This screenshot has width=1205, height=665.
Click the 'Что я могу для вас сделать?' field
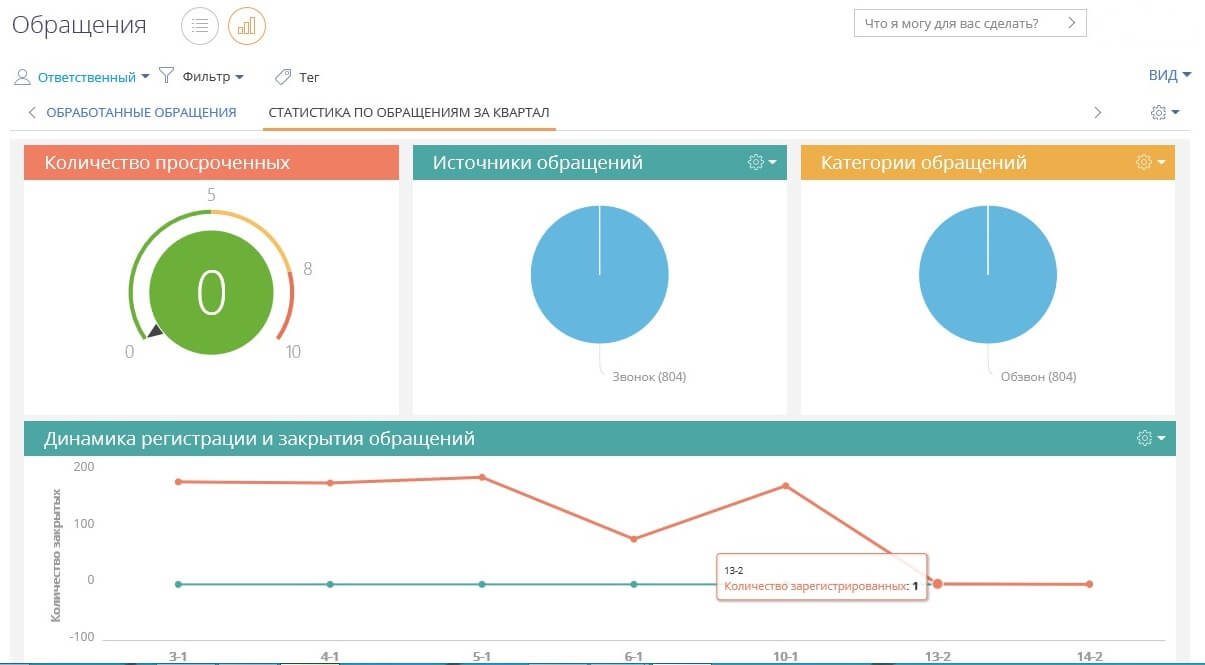click(958, 23)
